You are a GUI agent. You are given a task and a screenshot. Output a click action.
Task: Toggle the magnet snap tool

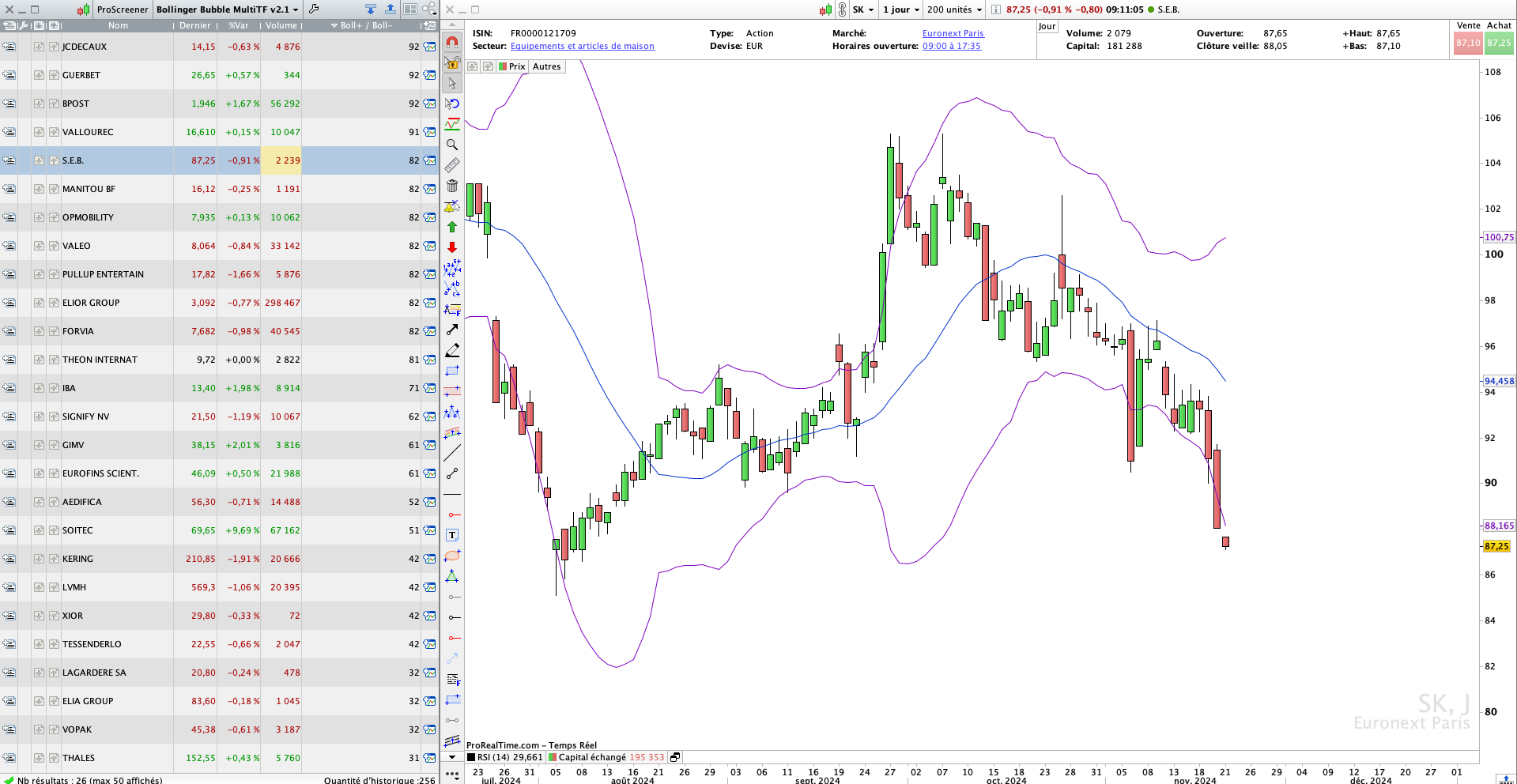pos(452,42)
